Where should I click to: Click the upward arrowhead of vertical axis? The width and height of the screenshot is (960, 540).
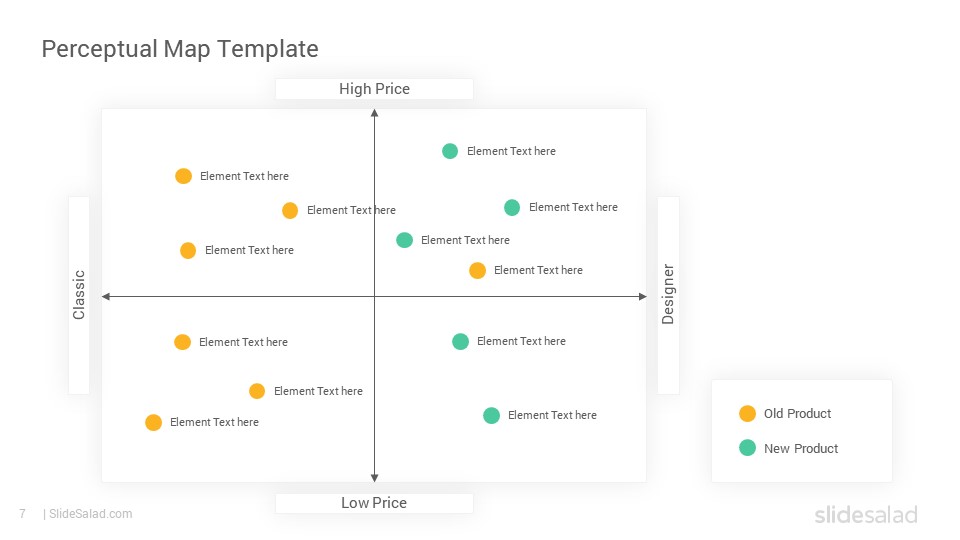coord(375,113)
